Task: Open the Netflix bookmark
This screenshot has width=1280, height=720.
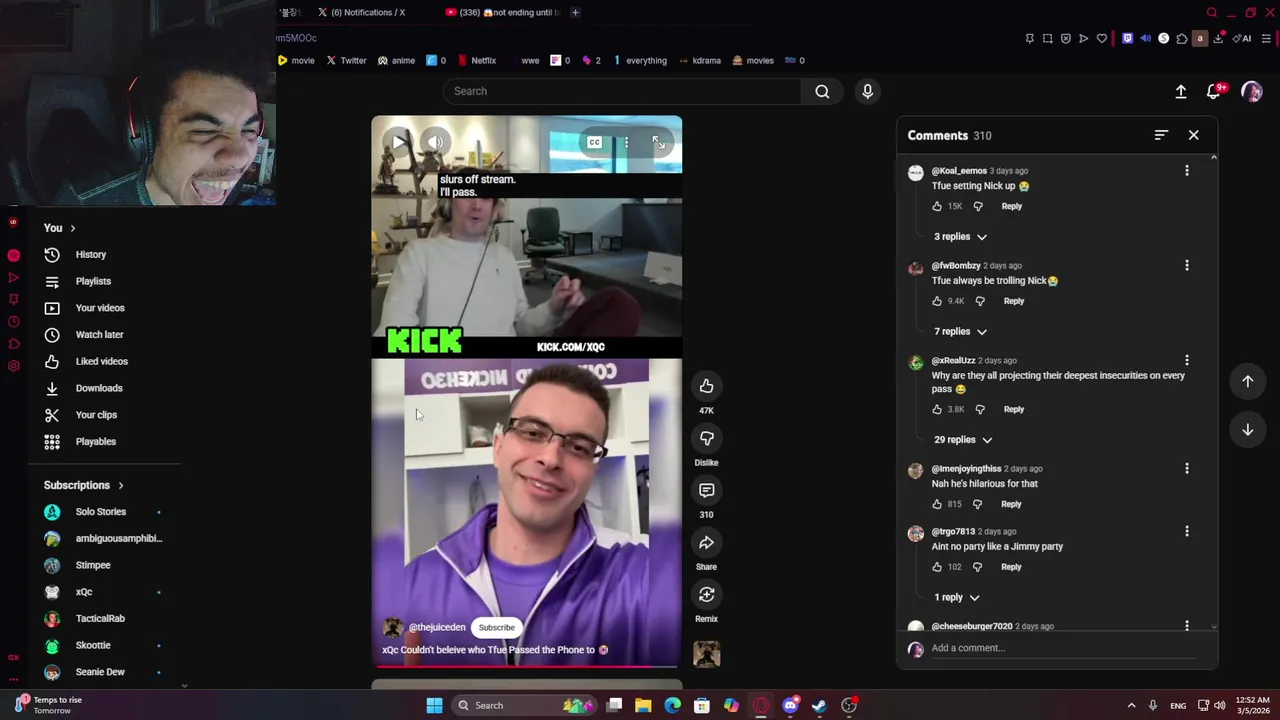Action: point(477,60)
